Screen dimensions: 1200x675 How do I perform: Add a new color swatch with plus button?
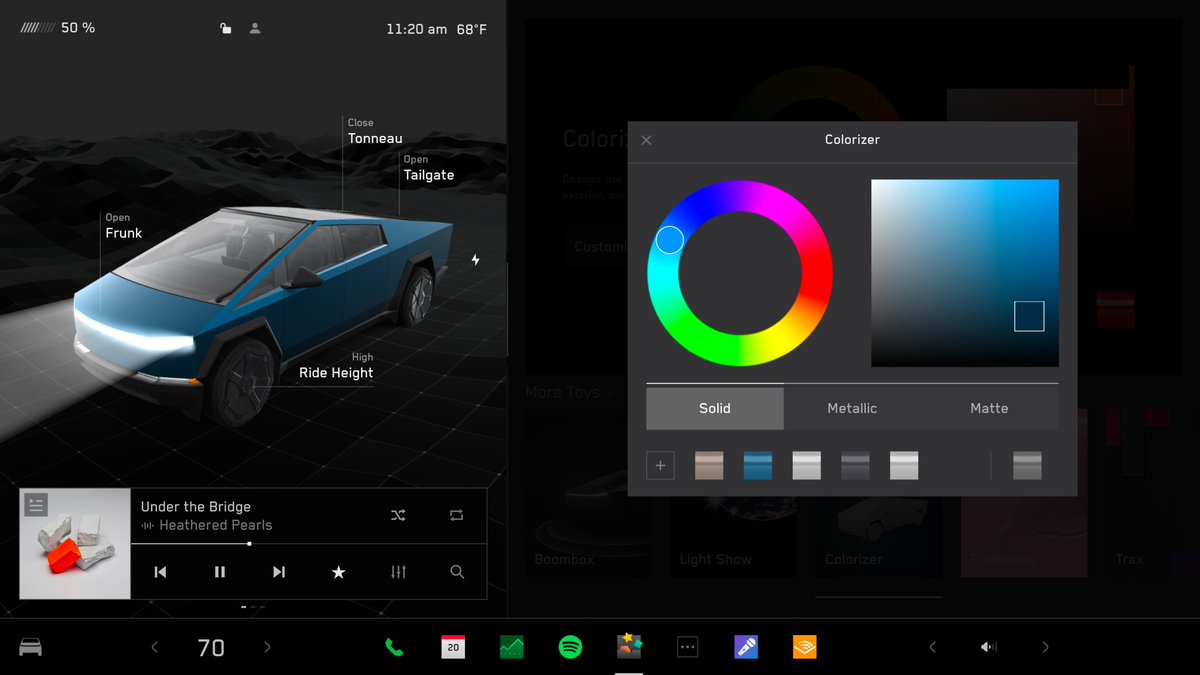[660, 465]
